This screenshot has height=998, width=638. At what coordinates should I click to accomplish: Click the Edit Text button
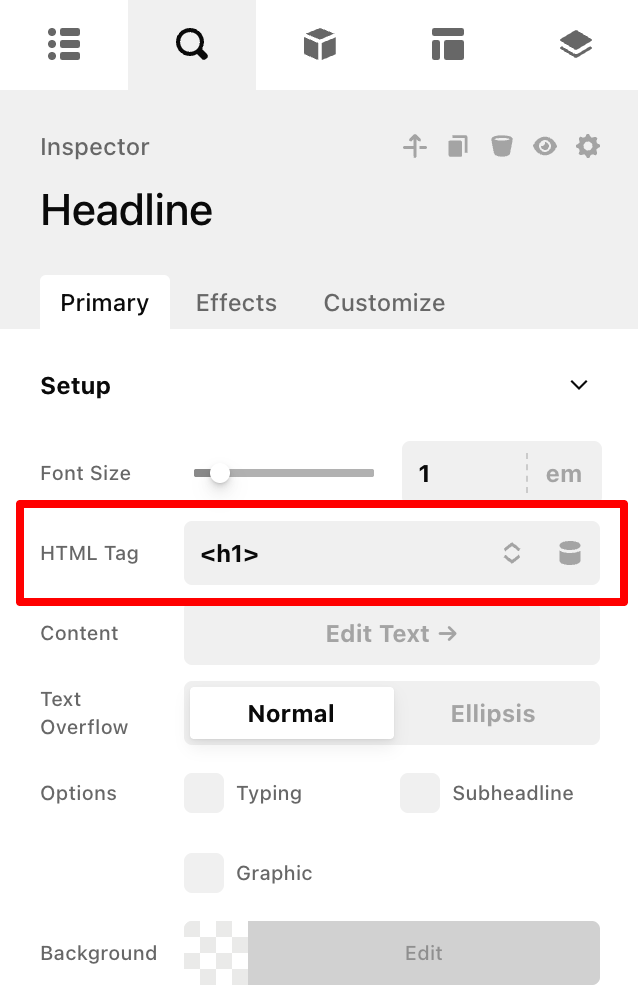(x=391, y=634)
